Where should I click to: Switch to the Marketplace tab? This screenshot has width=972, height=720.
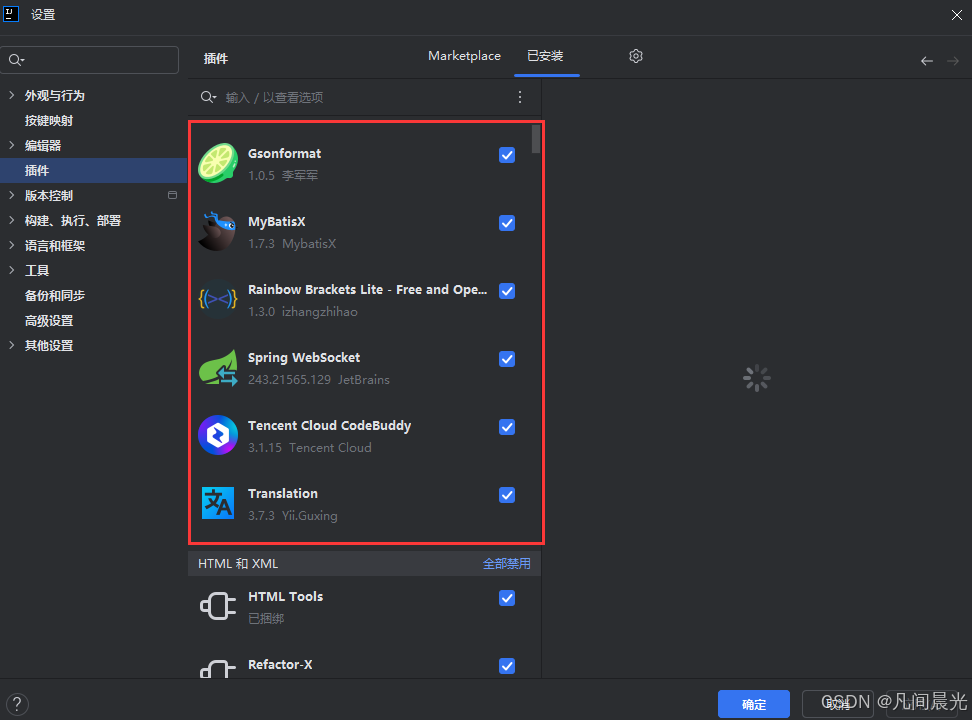(x=464, y=56)
